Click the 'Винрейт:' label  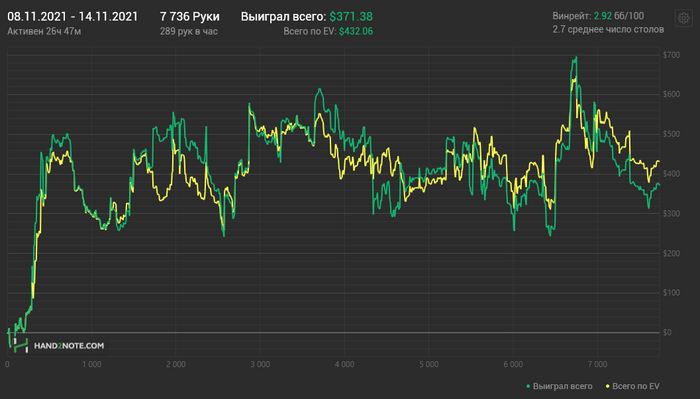click(572, 16)
